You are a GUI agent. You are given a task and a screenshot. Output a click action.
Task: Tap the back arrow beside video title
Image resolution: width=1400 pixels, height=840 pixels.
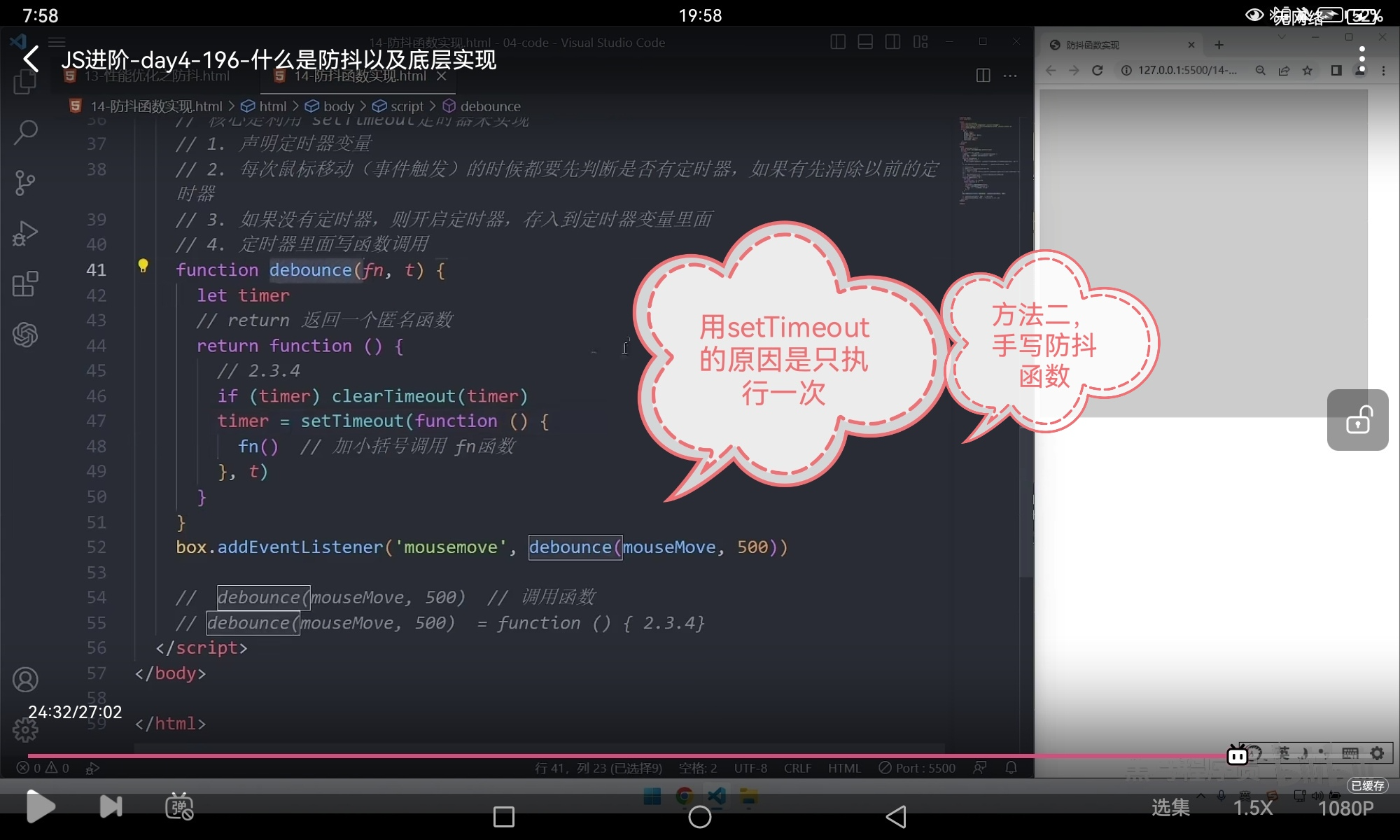[31, 59]
